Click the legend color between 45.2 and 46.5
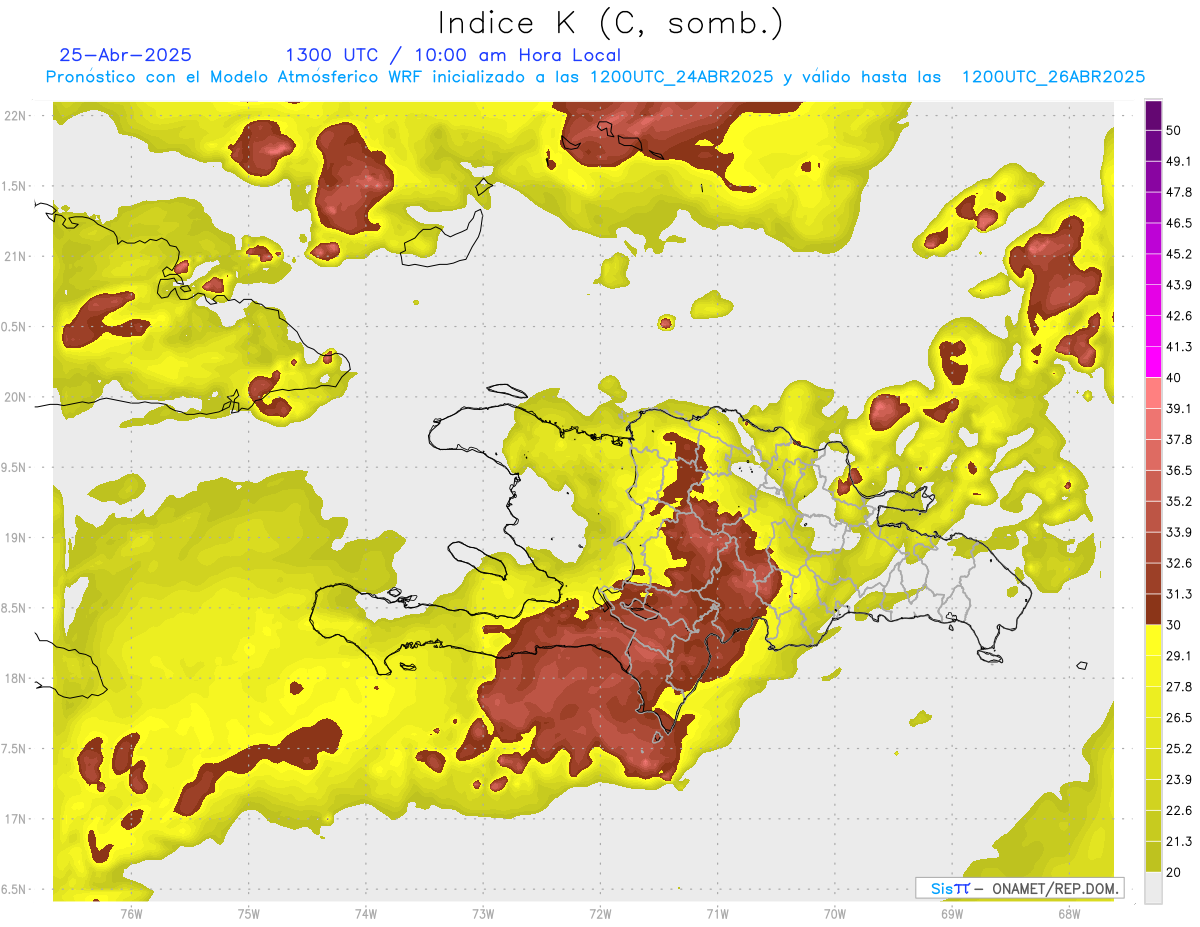This screenshot has width=1200, height=927. pos(1153,238)
